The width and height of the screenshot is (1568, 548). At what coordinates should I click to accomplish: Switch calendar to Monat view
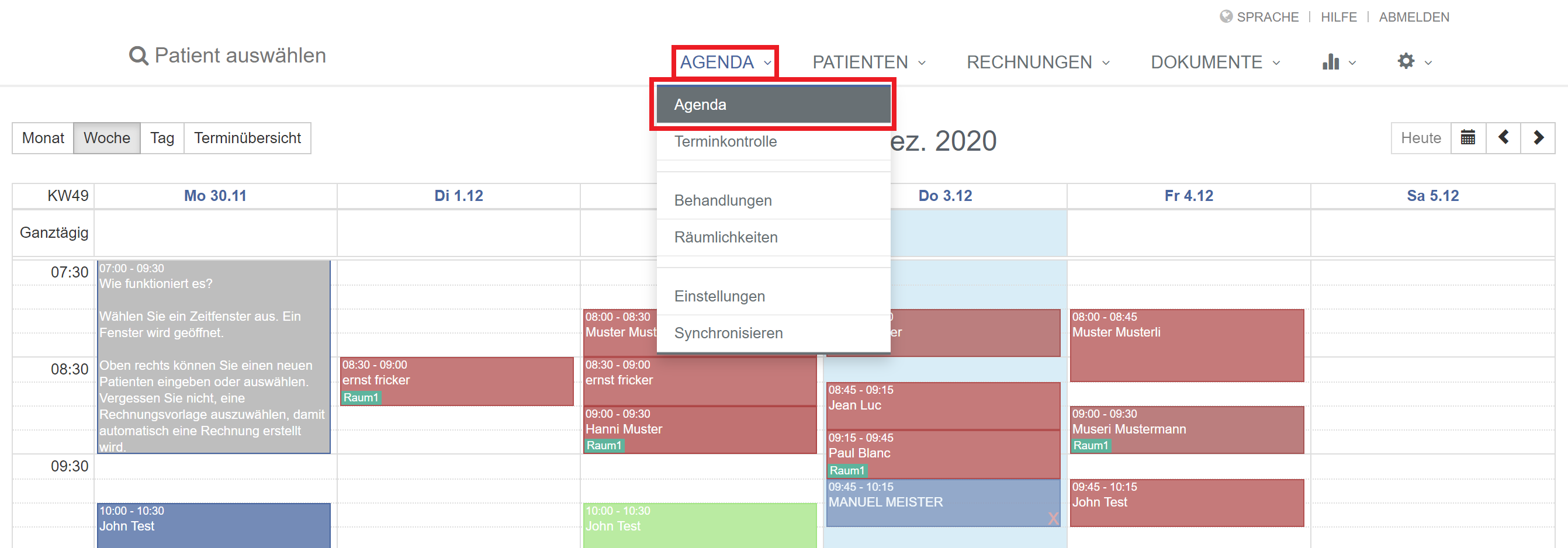coord(43,138)
